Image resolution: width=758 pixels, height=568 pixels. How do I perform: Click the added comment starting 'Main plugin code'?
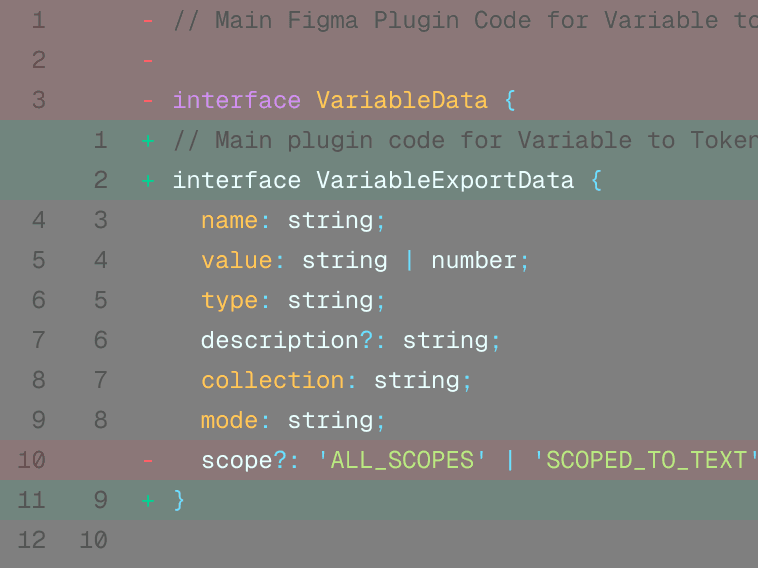[460, 140]
